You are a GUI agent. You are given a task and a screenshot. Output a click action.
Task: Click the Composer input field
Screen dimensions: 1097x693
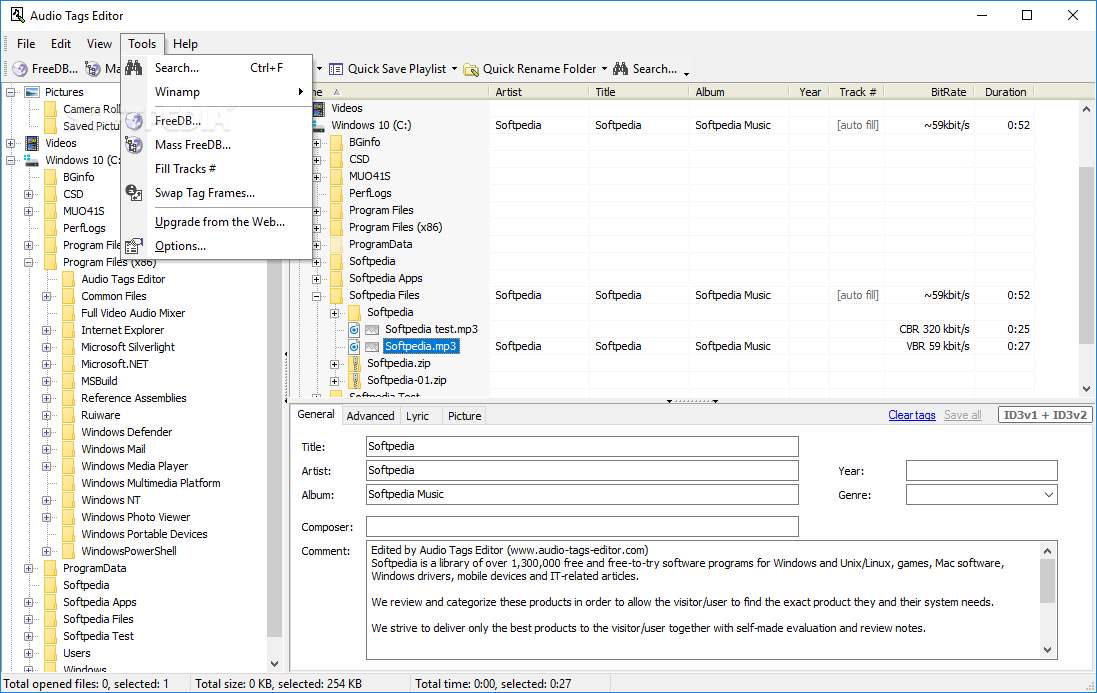pos(582,527)
